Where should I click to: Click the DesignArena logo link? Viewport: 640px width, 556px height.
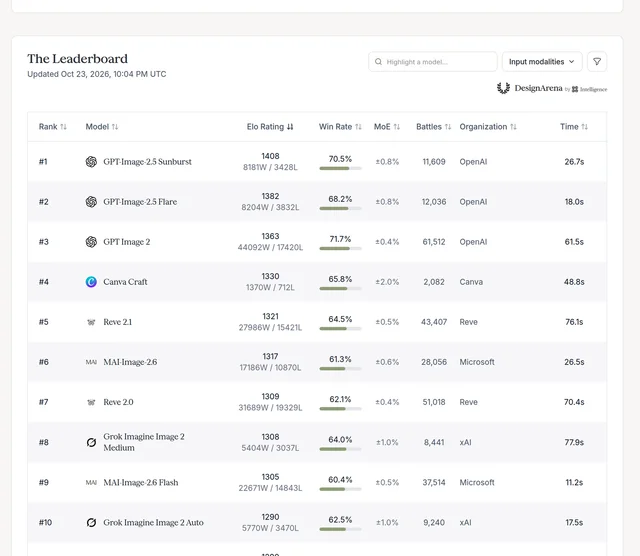click(x=551, y=88)
